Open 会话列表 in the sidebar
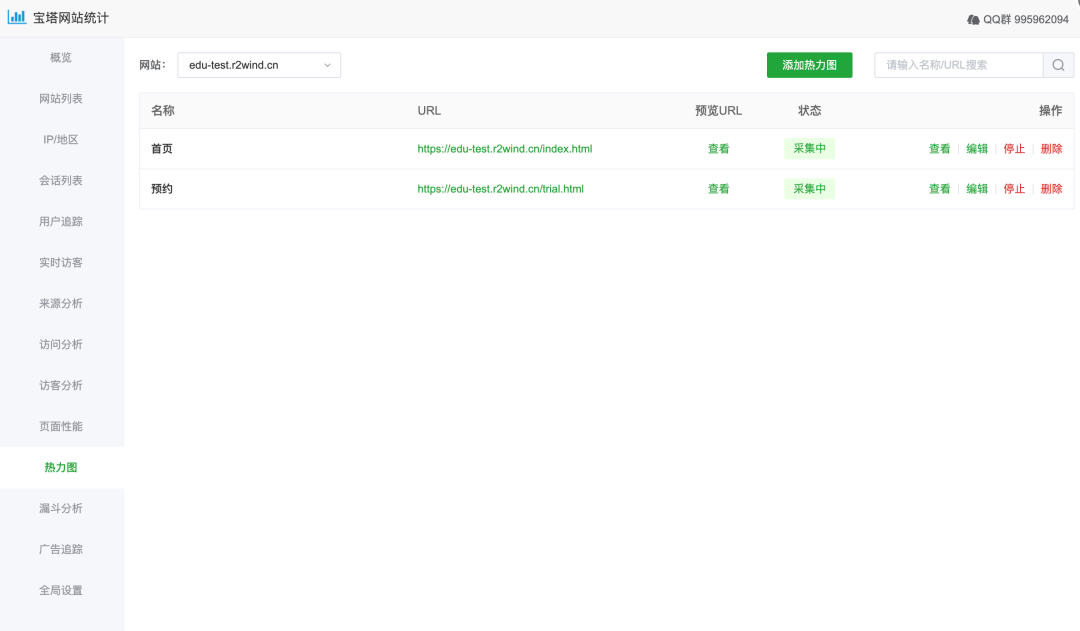This screenshot has width=1080, height=631. (x=61, y=180)
